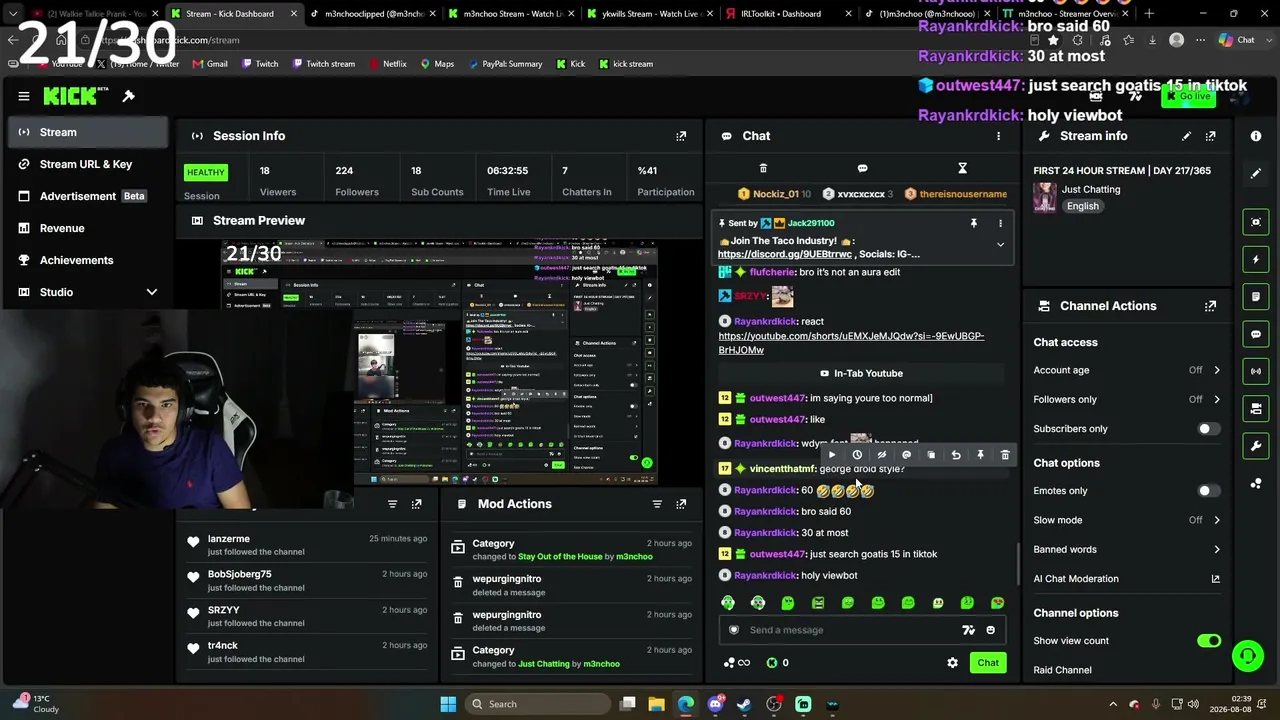Edit the stream info with the pencil icon
This screenshot has width=1280, height=720.
pyautogui.click(x=1186, y=136)
